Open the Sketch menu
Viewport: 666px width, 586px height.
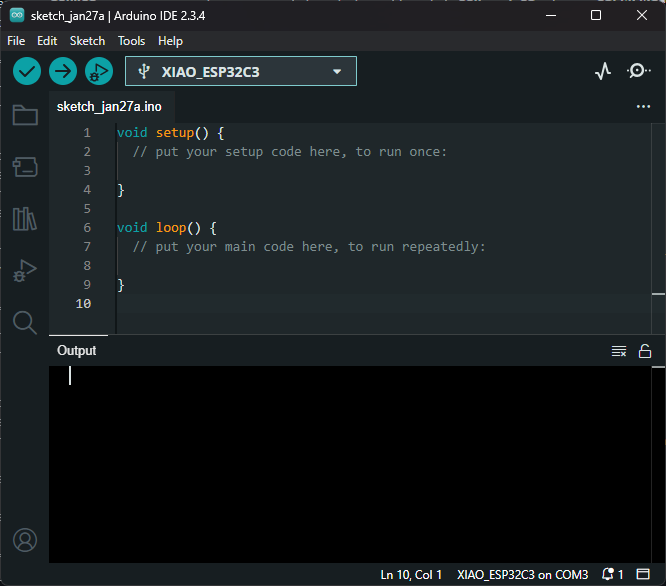87,41
